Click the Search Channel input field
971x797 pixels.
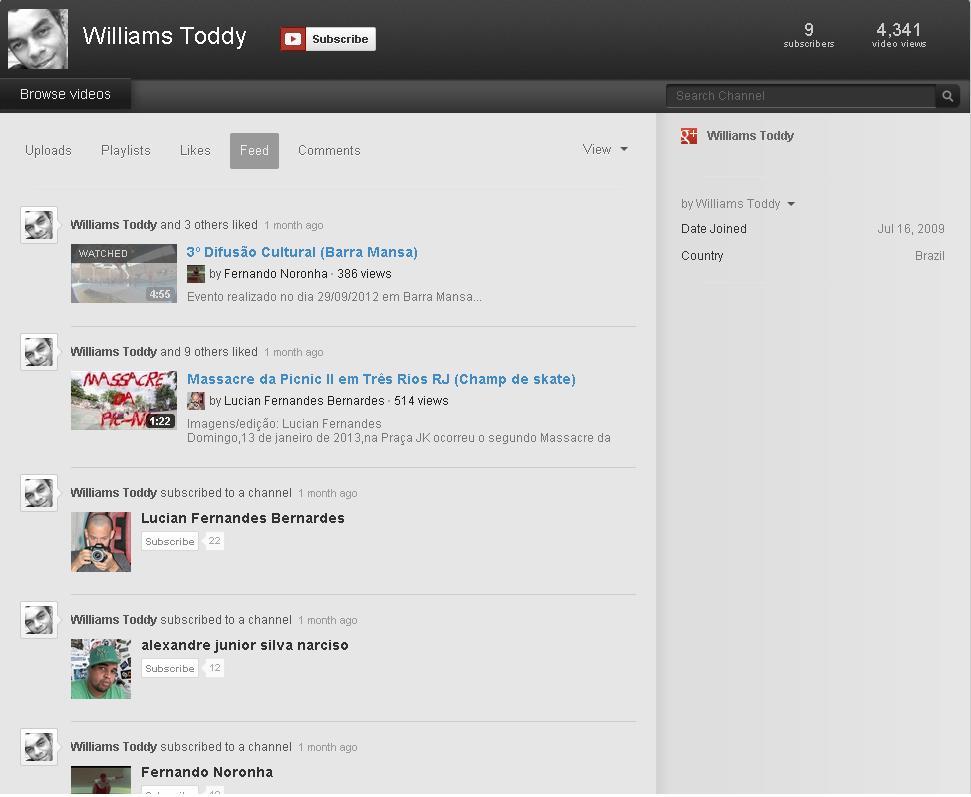pos(800,96)
